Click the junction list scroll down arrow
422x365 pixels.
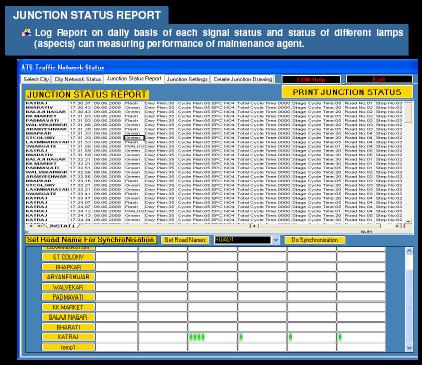409,348
